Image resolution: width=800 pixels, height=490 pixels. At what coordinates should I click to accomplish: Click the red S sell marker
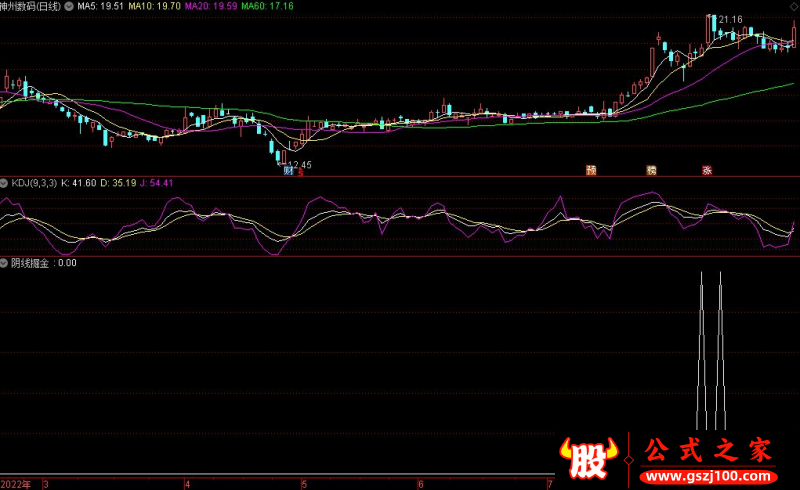click(x=301, y=173)
